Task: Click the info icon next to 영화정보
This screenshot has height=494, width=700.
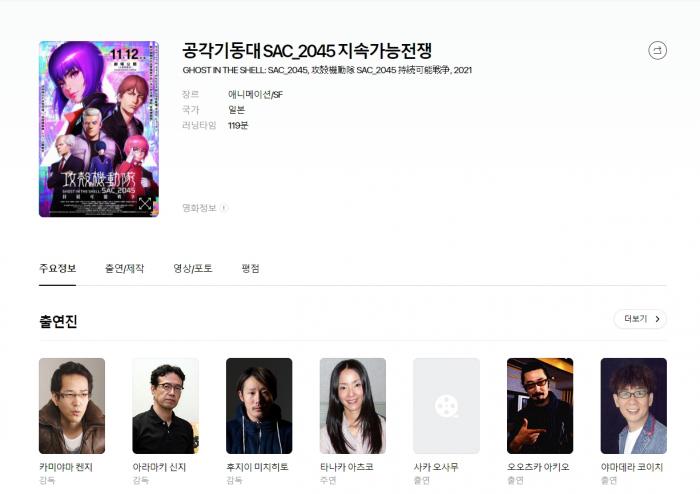Action: coord(223,208)
